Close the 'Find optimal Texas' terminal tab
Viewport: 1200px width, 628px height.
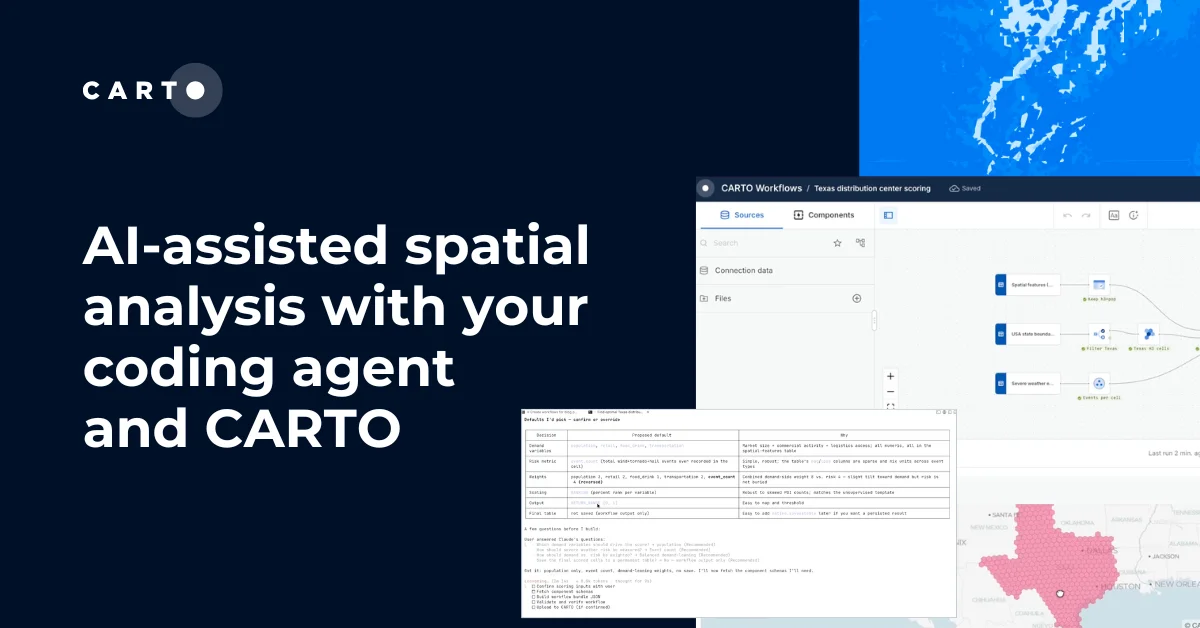[647, 412]
